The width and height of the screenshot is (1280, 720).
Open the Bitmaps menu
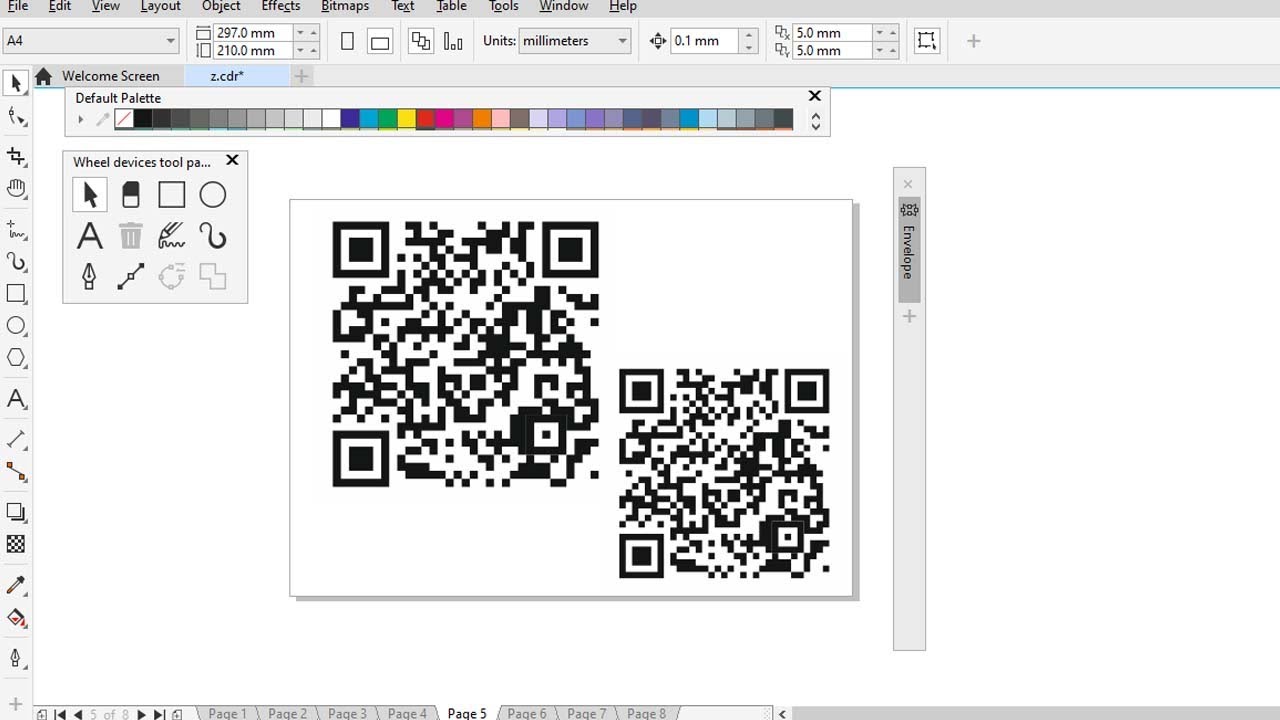coord(345,6)
